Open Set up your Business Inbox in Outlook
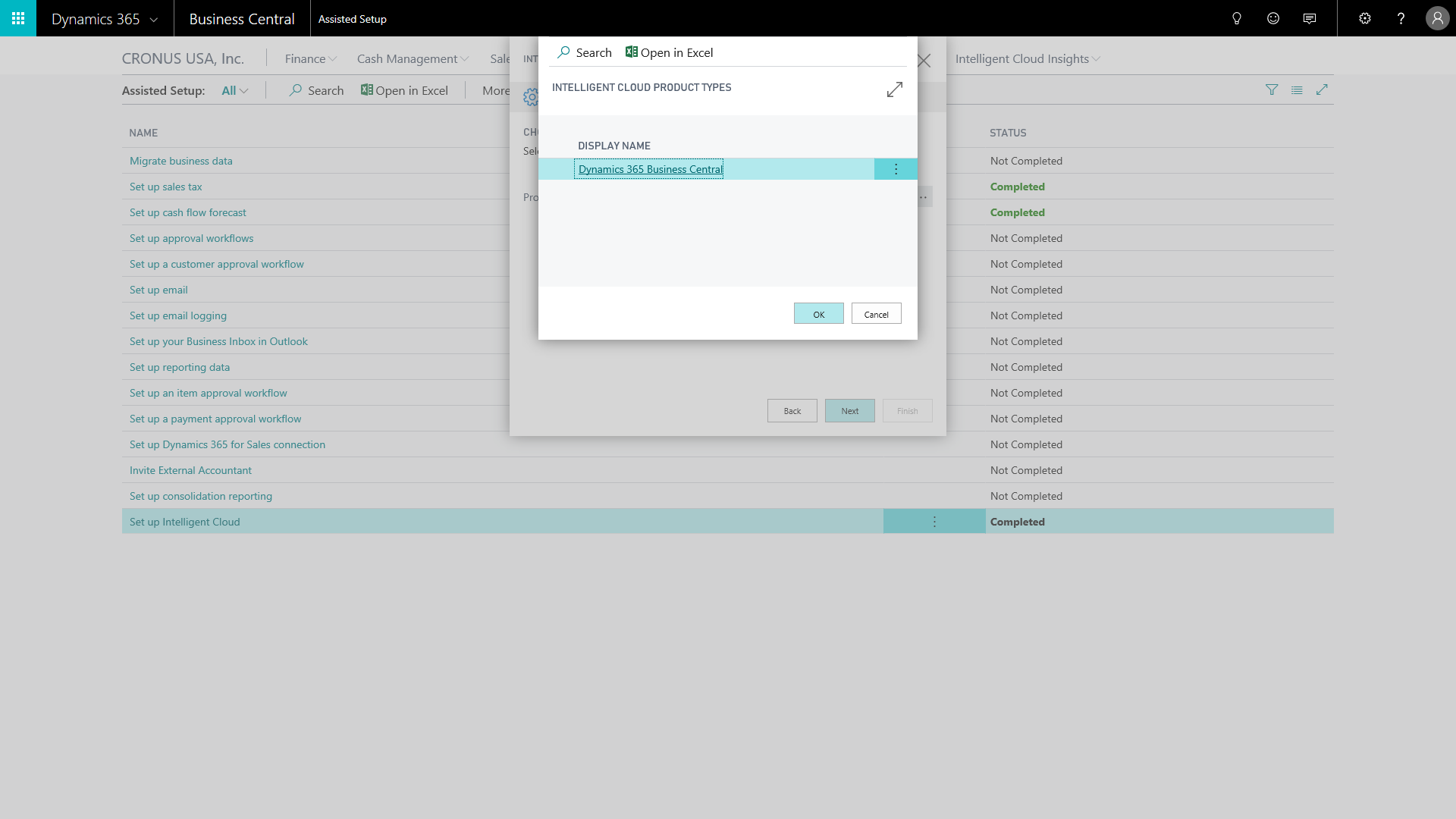This screenshot has width=1456, height=819. click(218, 341)
